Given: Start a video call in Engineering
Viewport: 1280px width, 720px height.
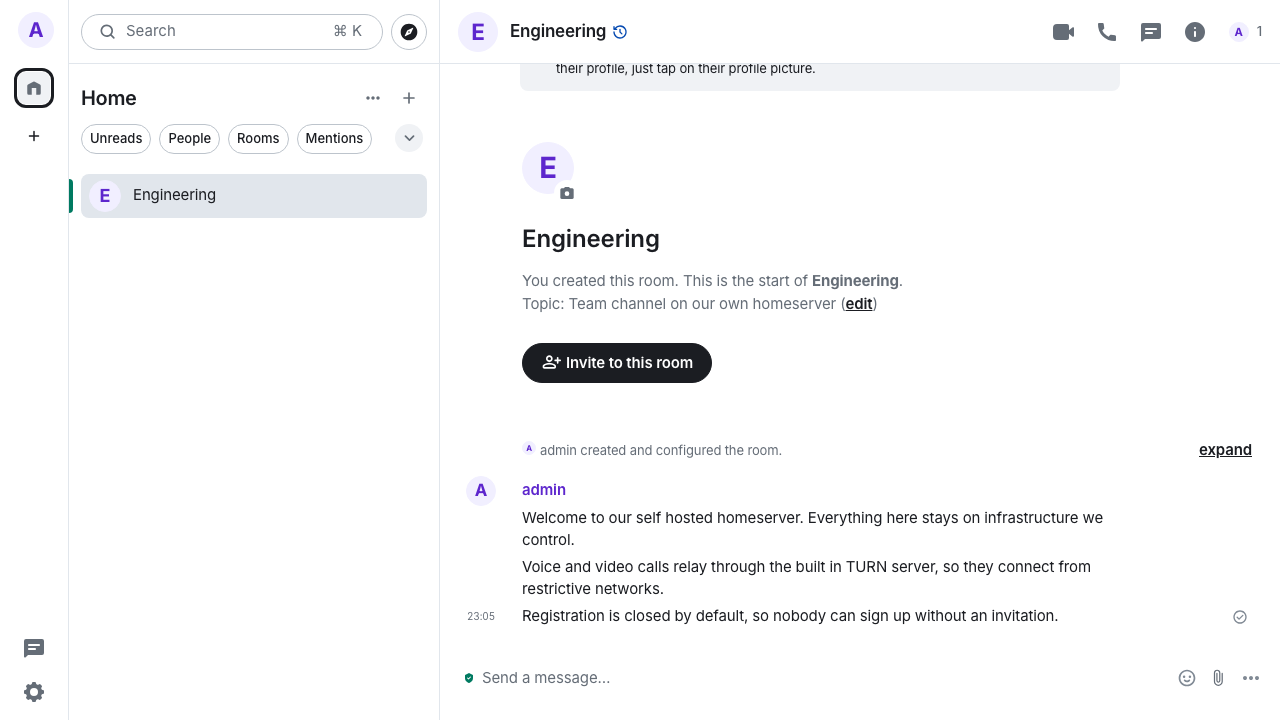Looking at the screenshot, I should [x=1063, y=32].
